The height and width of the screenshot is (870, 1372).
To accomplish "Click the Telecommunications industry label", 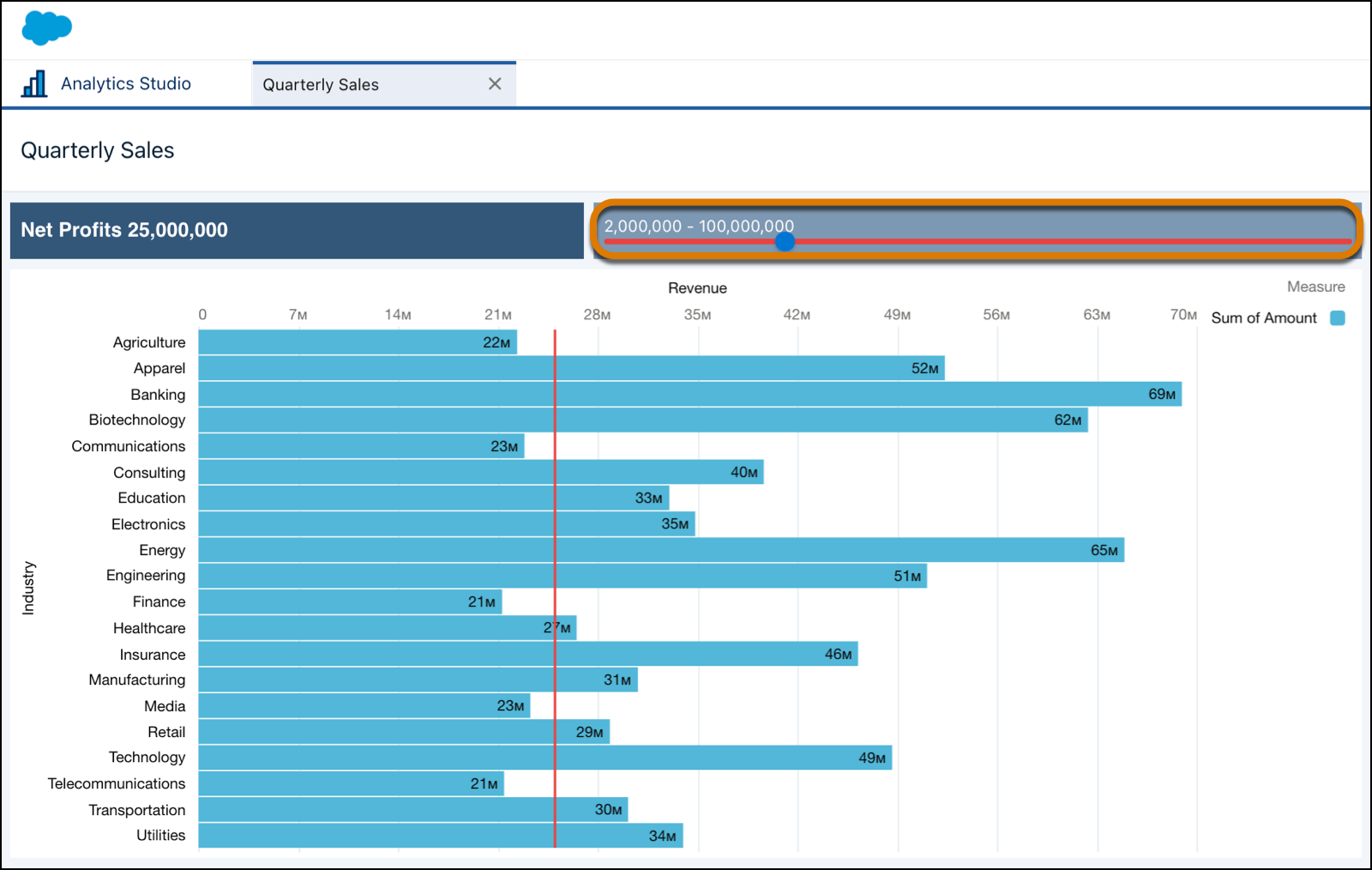I will (x=117, y=783).
